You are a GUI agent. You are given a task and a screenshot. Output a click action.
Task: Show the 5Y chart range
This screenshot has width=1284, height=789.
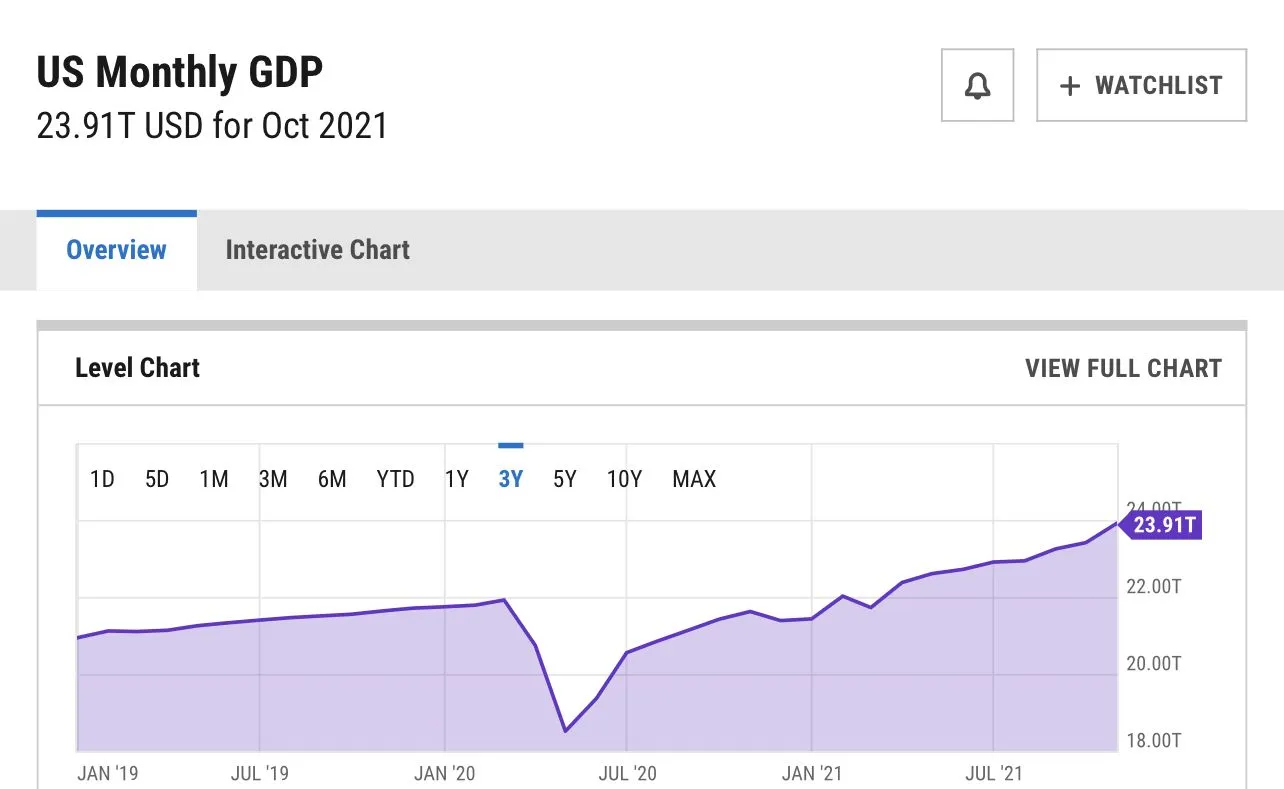565,480
